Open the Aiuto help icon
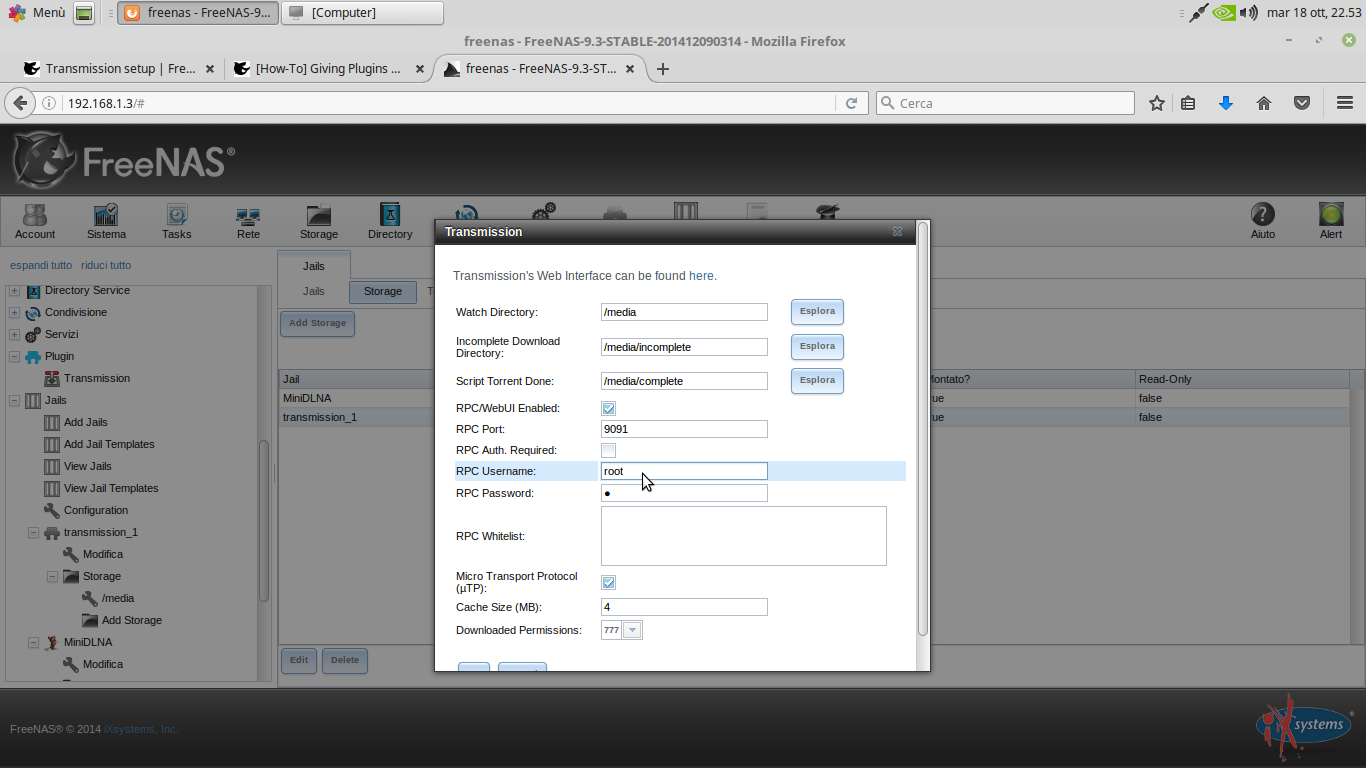This screenshot has height=768, width=1366. click(x=1263, y=221)
